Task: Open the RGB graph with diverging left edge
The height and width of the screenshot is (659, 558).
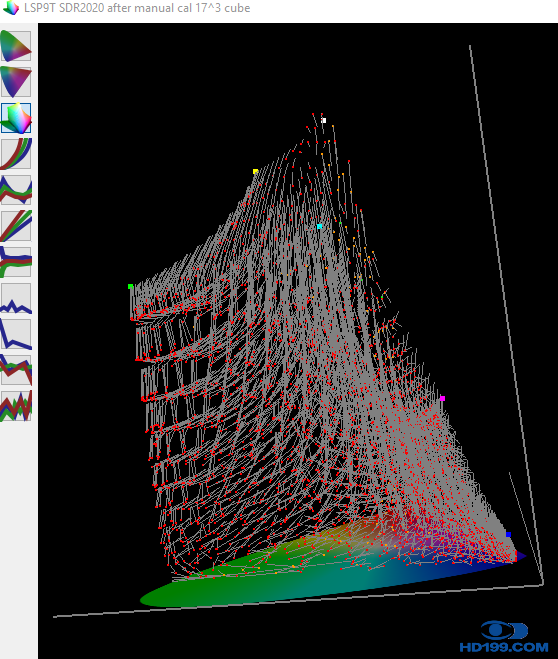Action: 16,262
